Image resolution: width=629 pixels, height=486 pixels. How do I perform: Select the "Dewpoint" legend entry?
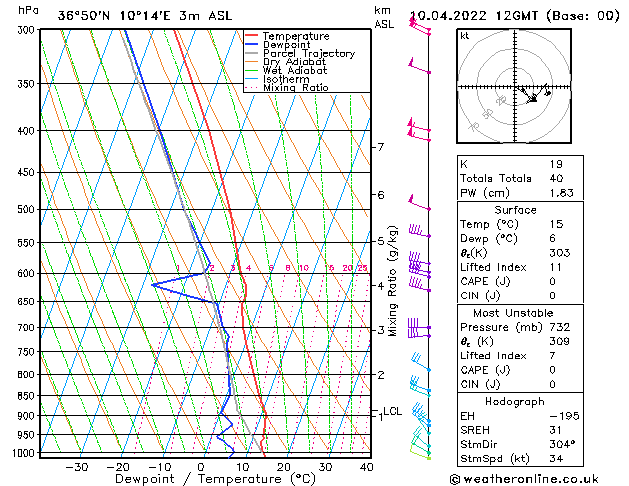[286, 45]
